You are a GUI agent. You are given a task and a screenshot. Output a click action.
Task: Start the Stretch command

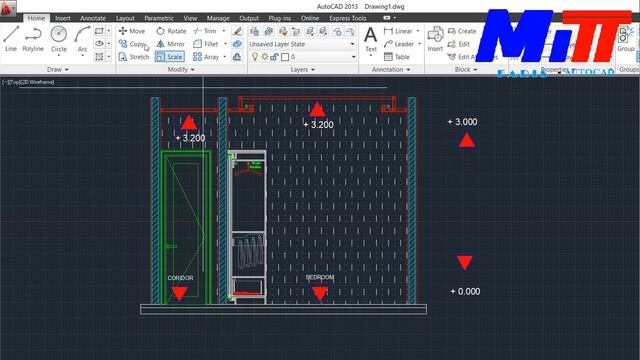[x=134, y=57]
